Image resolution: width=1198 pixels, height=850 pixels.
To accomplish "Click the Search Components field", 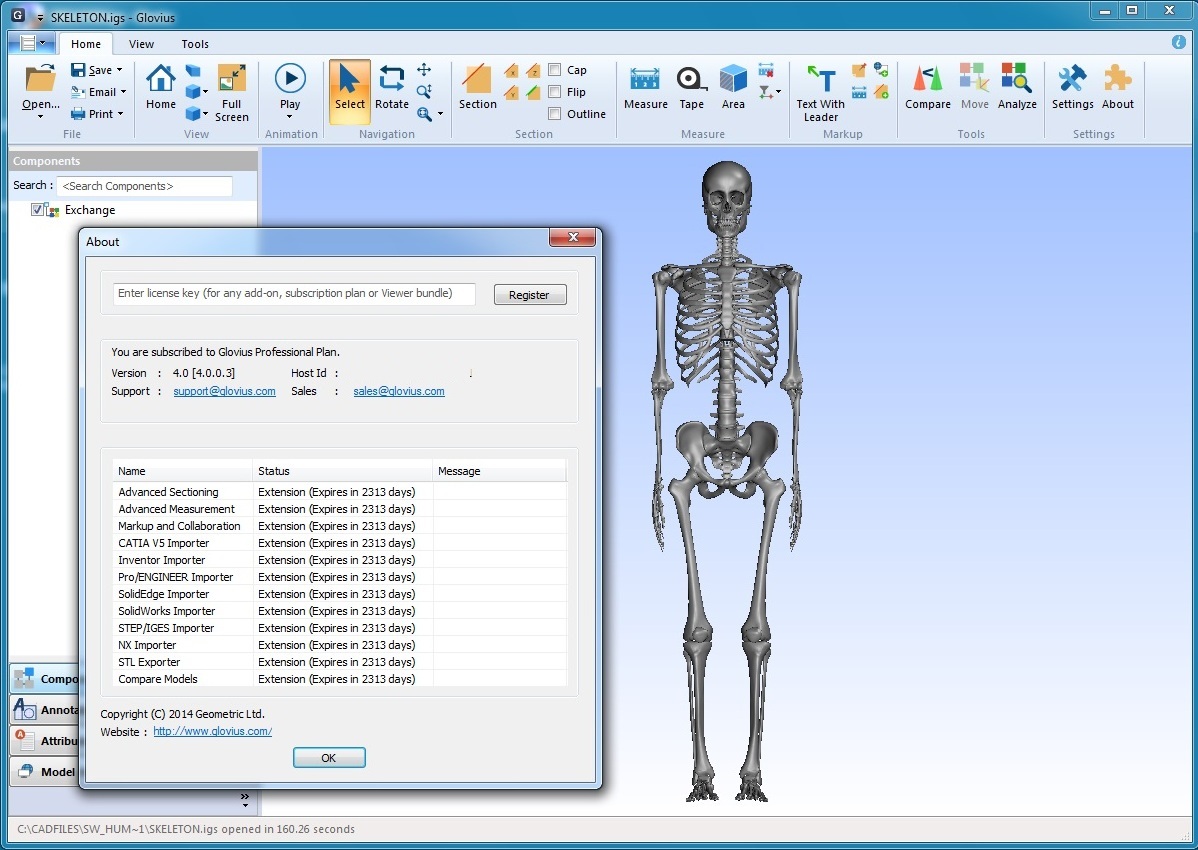I will pos(144,186).
